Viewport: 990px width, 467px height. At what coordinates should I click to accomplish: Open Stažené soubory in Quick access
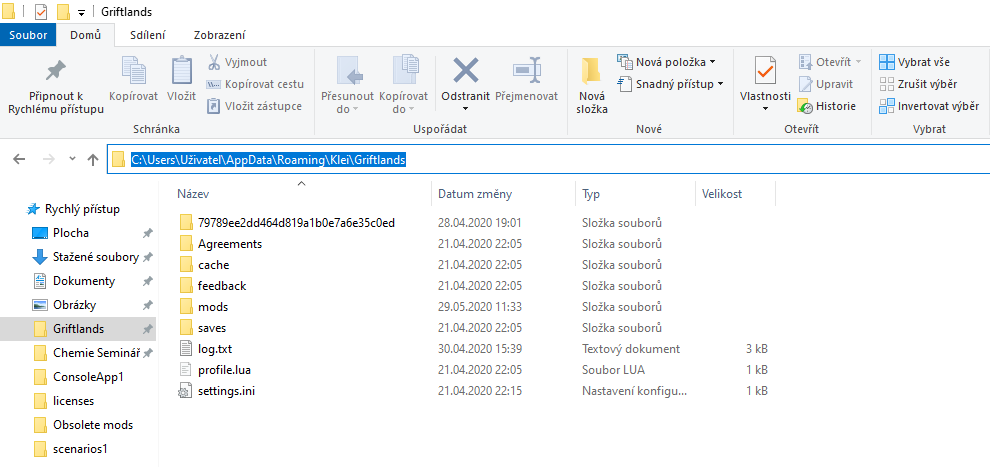coord(95,257)
